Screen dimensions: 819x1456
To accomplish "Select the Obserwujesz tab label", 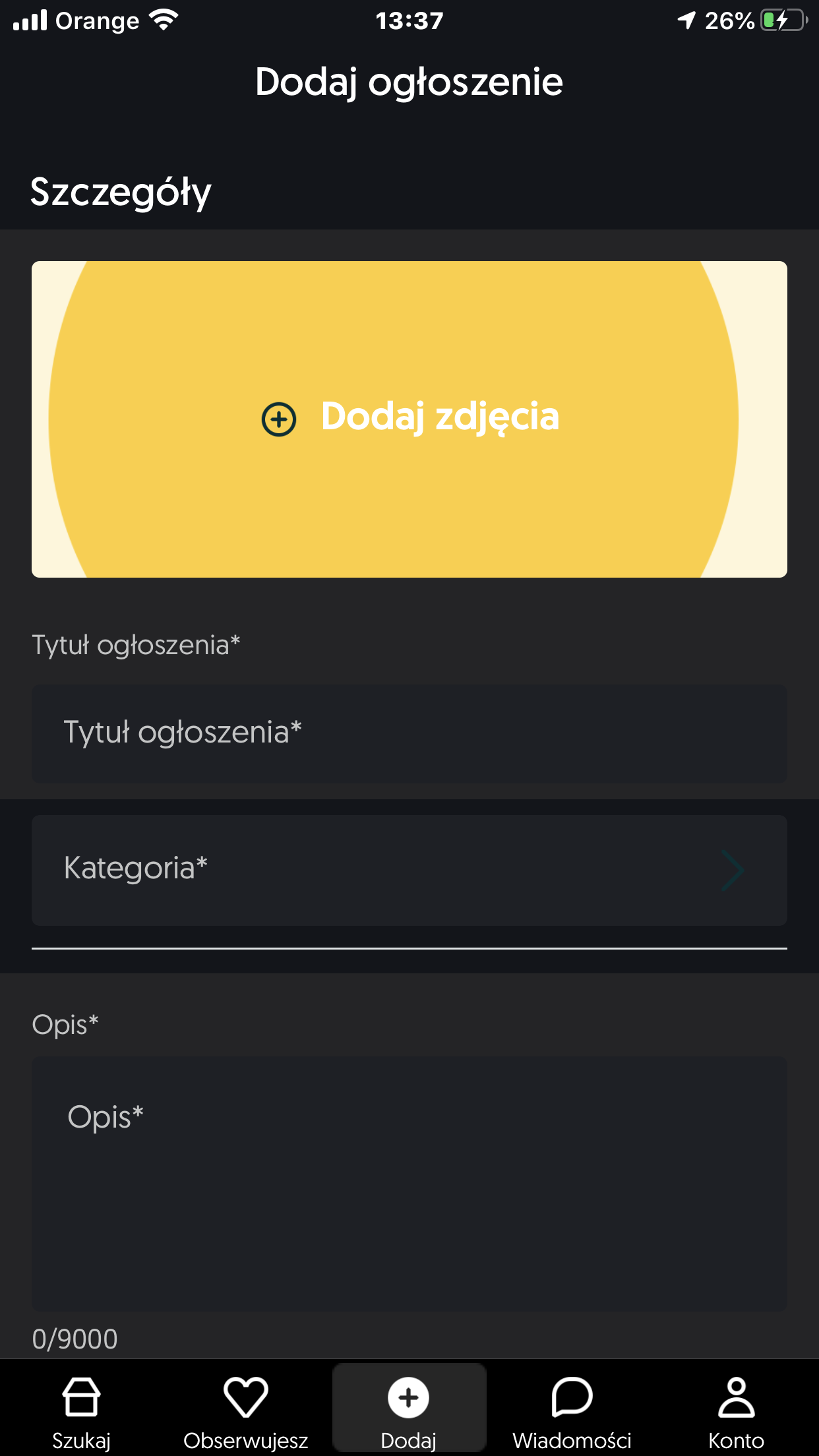I will (245, 1441).
